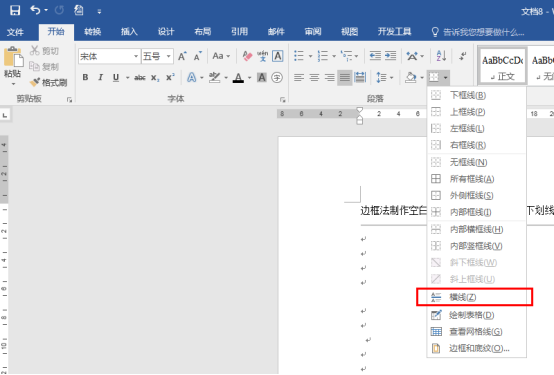554x375 pixels.
Task: Open the Undo history dropdown arrow
Action: (x=46, y=10)
